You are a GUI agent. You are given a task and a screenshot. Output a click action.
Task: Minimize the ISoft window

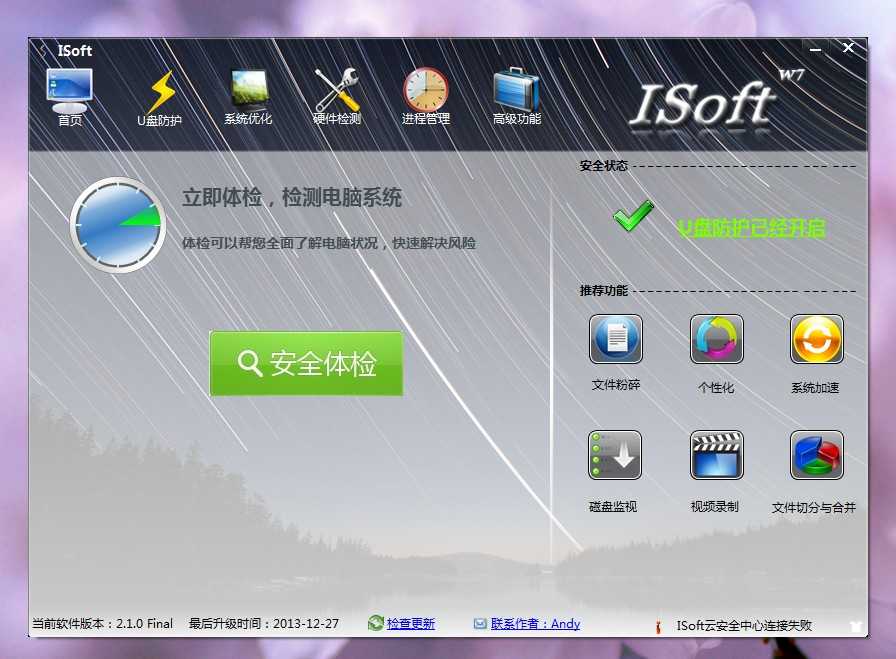tap(815, 50)
